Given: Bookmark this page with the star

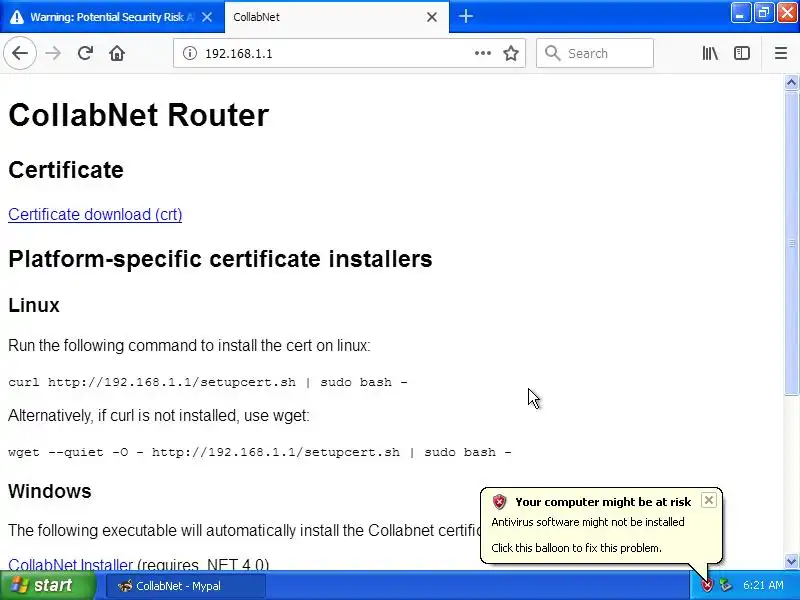Looking at the screenshot, I should pyautogui.click(x=511, y=53).
